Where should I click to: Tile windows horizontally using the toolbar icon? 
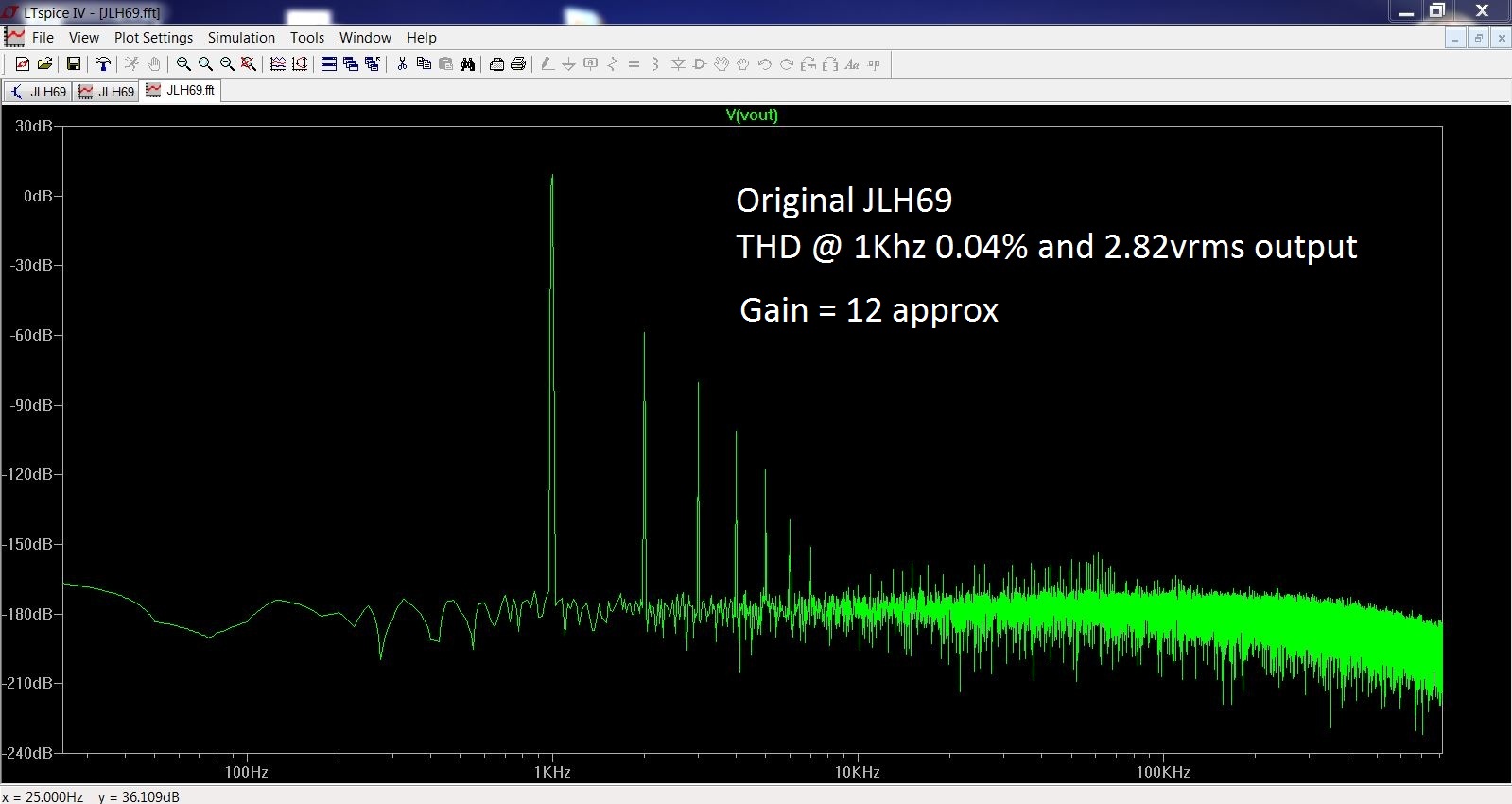point(329,64)
